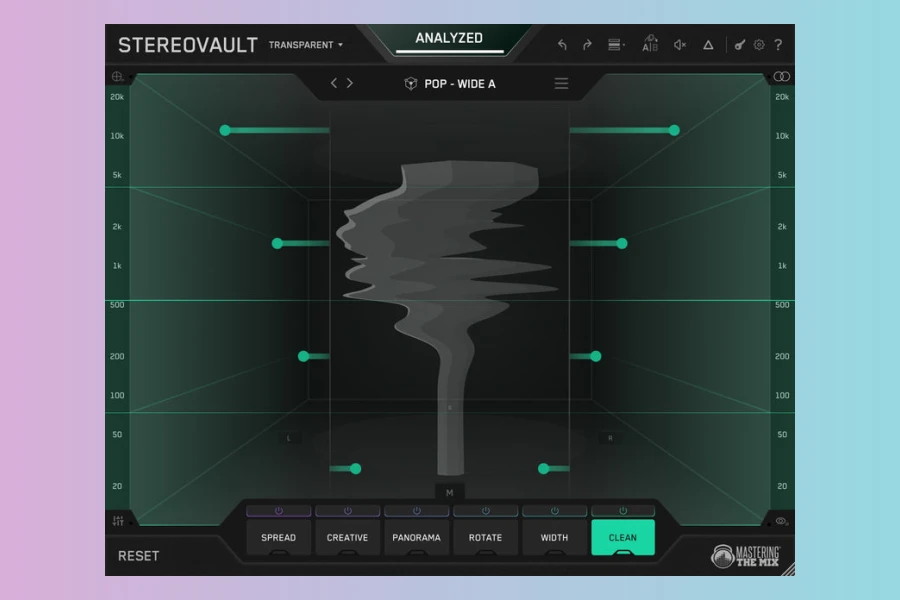Click the mixer sliders icon above RESET

tap(118, 521)
